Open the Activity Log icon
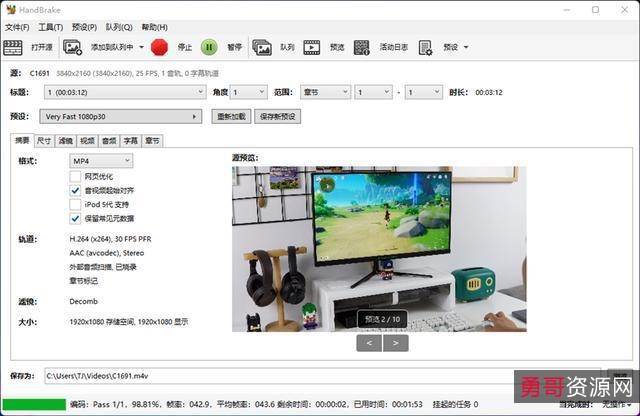This screenshot has width=640, height=416. tap(362, 47)
